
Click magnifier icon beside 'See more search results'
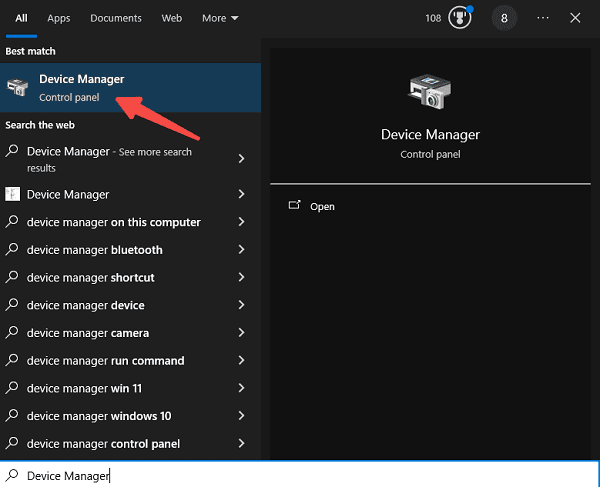pyautogui.click(x=12, y=151)
